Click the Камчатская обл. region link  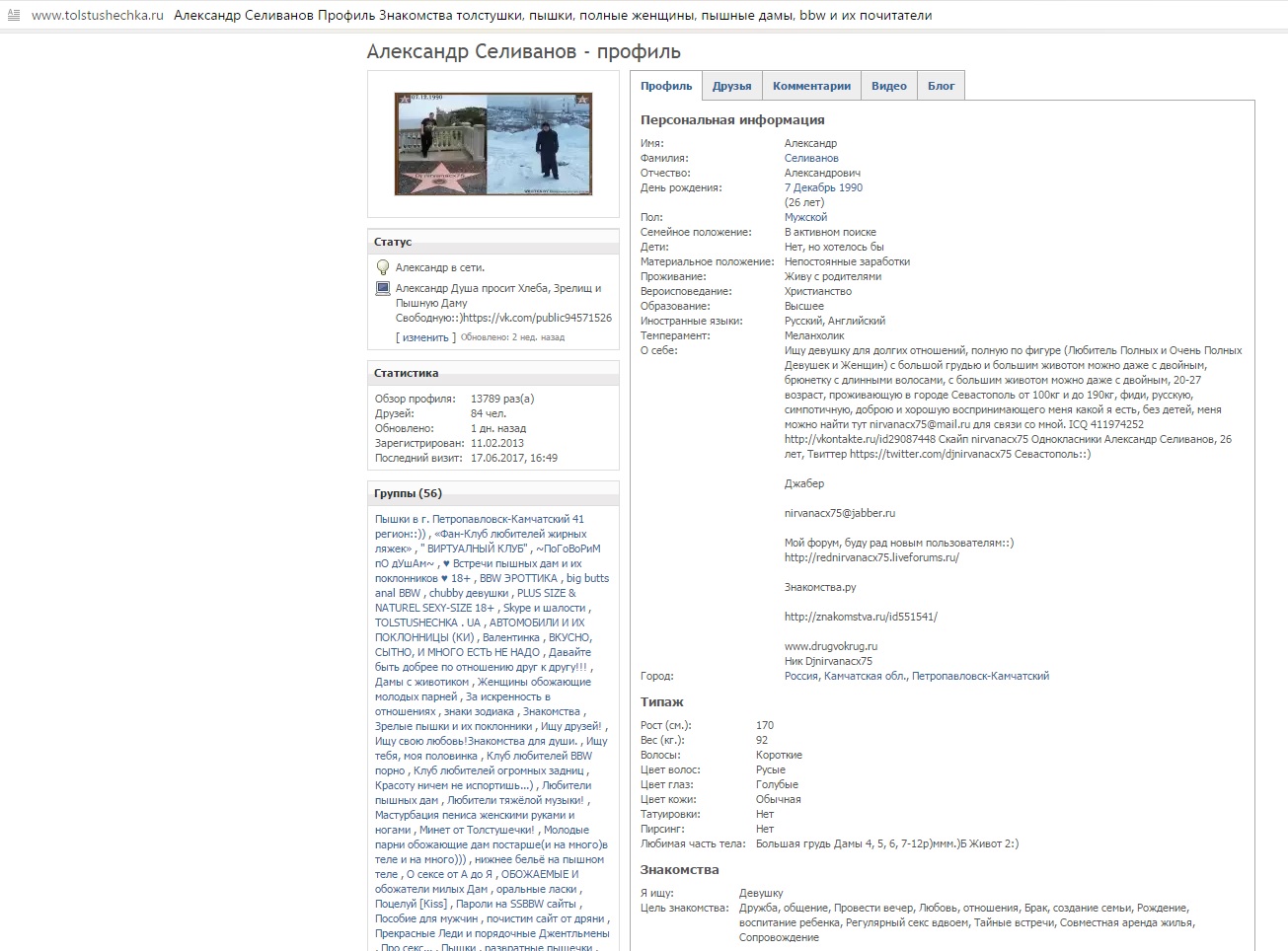click(865, 676)
